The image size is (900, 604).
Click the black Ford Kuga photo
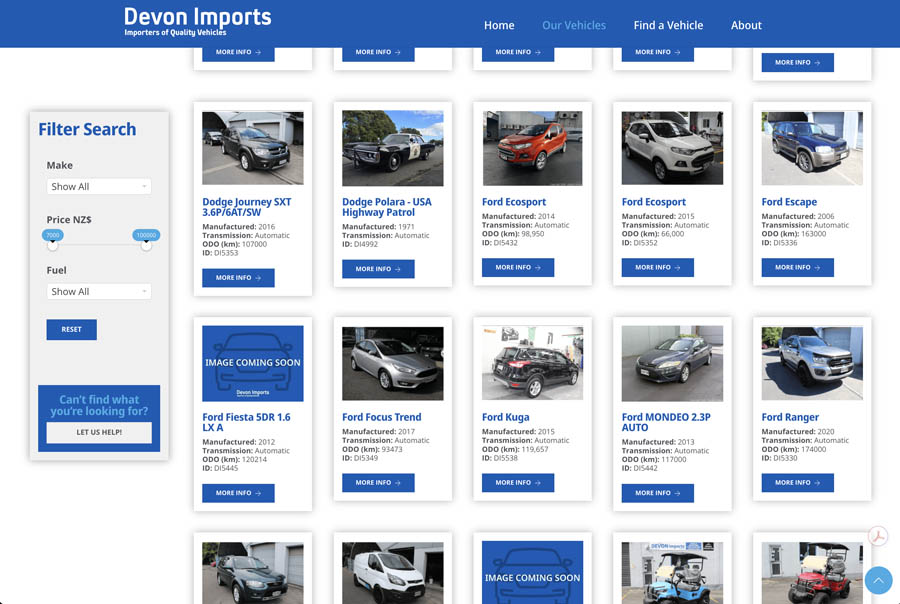tap(532, 363)
